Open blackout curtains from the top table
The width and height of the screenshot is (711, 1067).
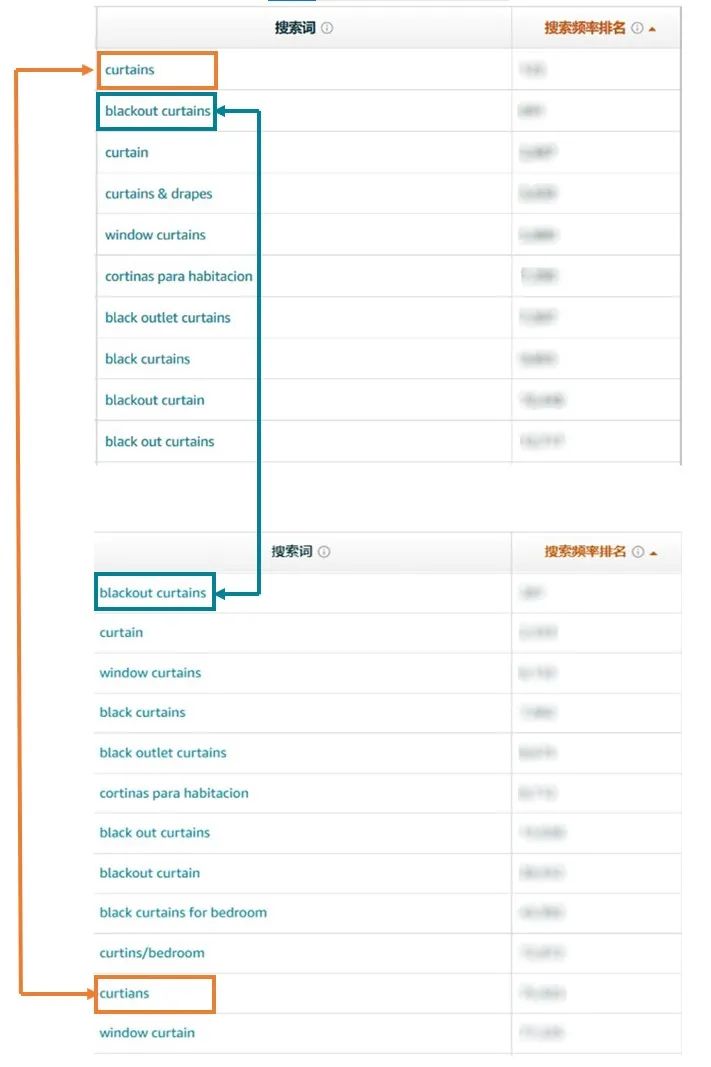click(x=156, y=112)
